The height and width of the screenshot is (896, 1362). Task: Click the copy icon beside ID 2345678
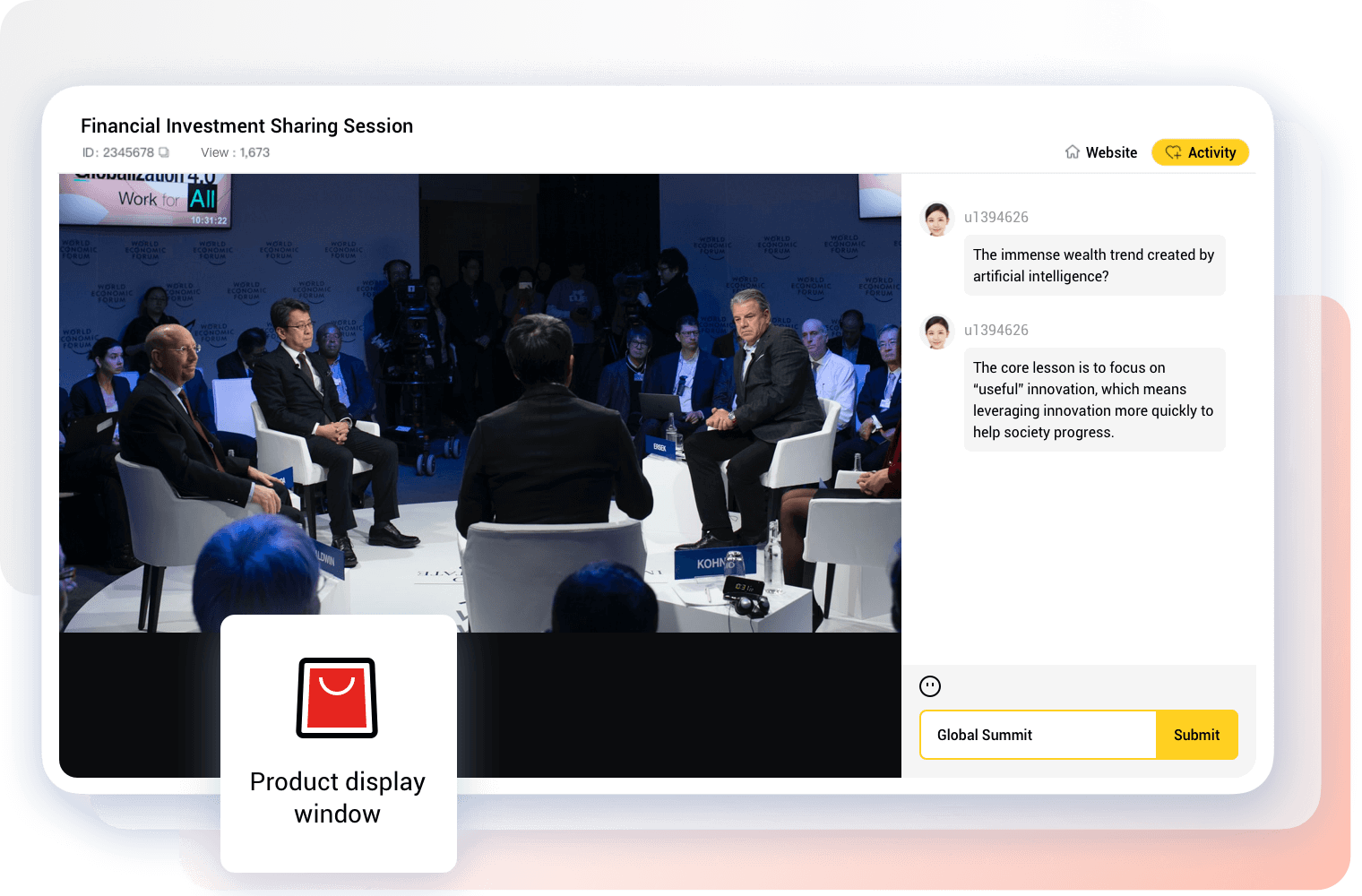164,152
